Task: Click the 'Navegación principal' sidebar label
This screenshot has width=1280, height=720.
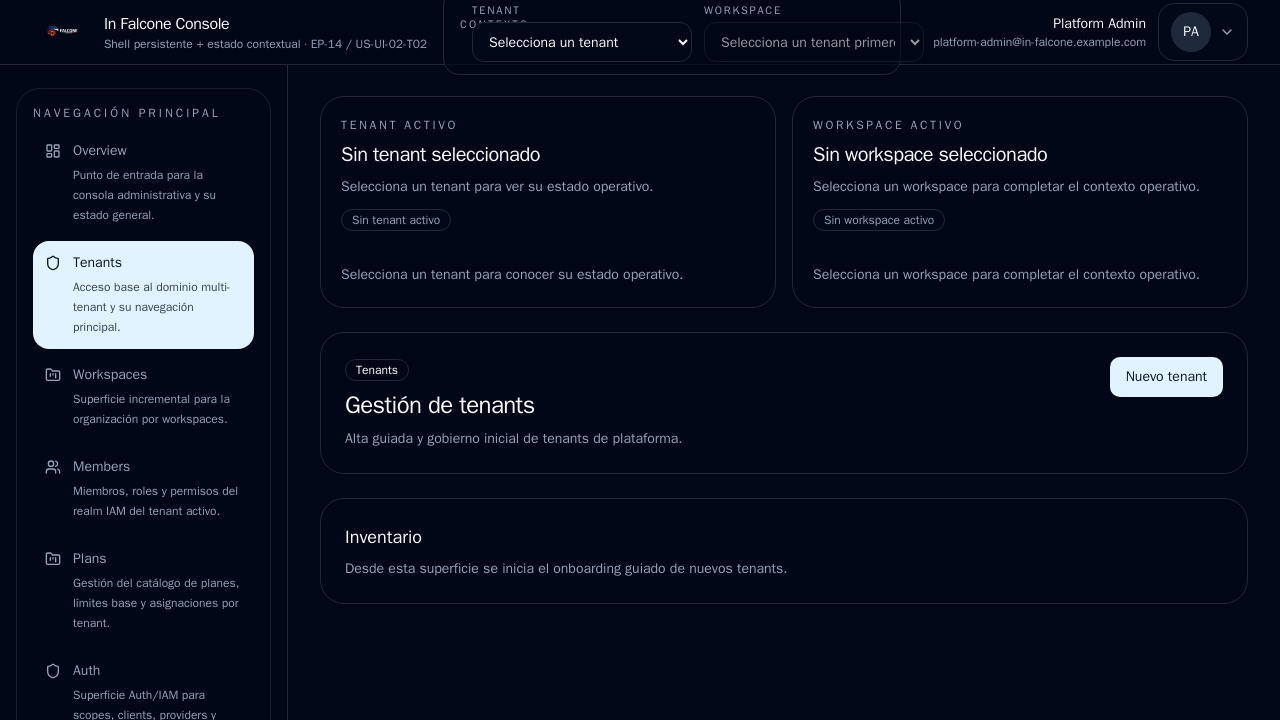Action: pos(126,113)
